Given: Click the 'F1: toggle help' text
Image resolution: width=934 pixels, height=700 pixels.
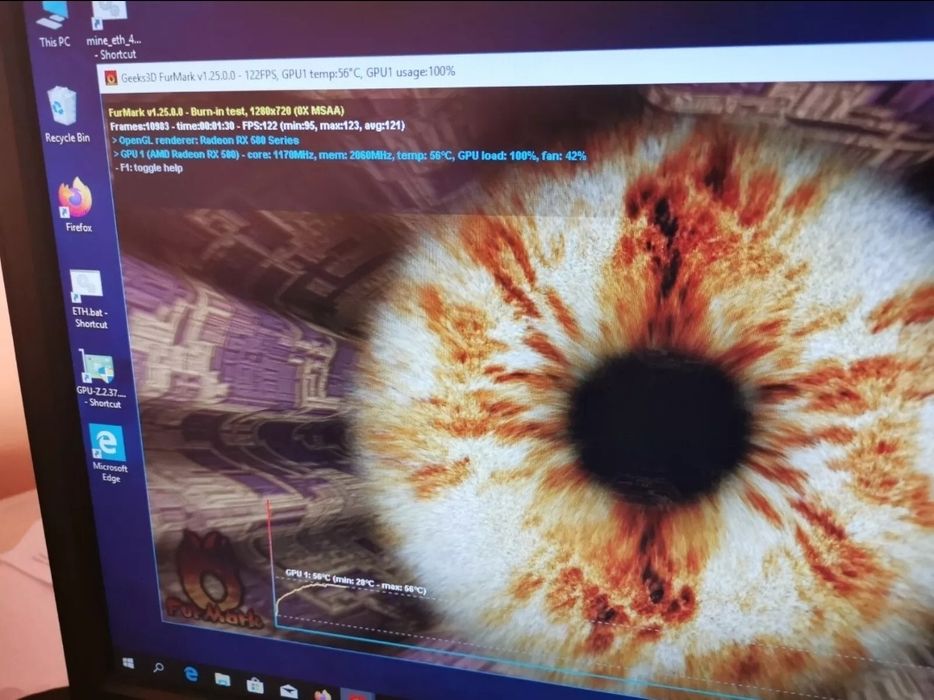Looking at the screenshot, I should 149,168.
